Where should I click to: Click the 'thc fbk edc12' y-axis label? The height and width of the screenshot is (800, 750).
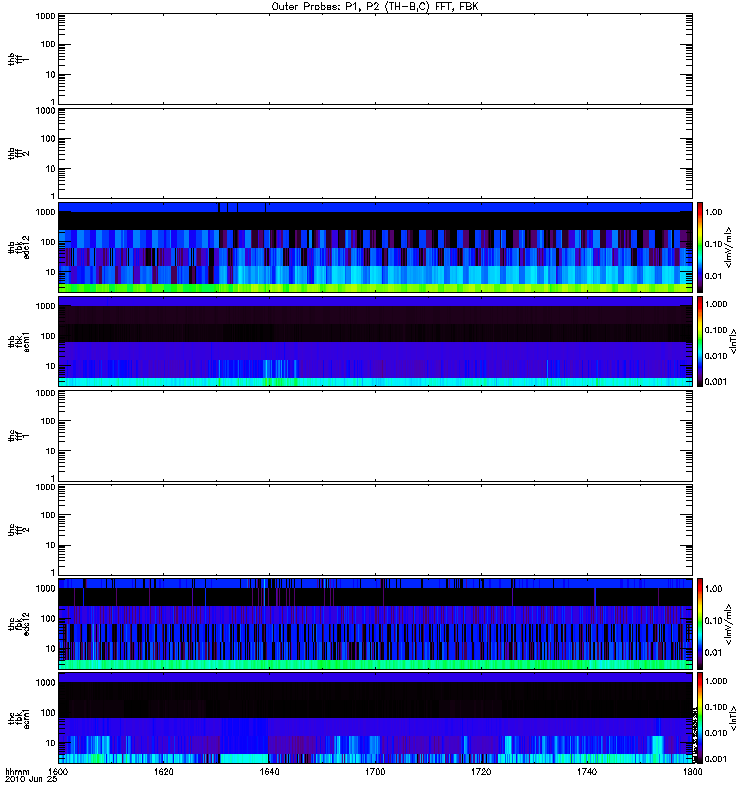(19, 624)
